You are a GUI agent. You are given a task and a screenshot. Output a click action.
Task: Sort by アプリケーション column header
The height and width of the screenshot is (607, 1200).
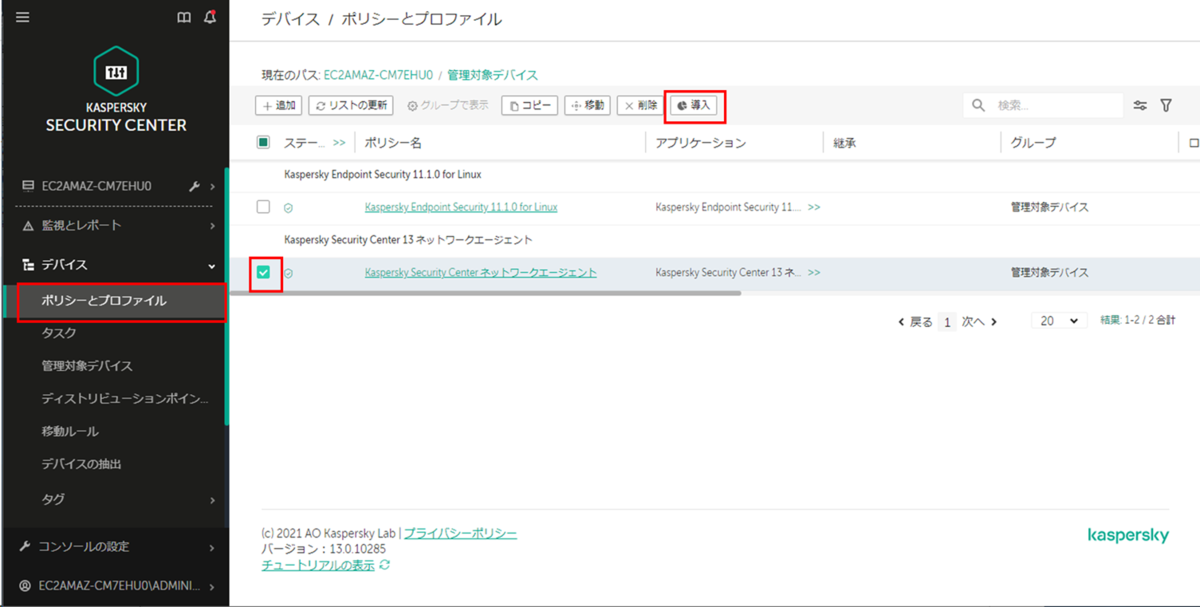click(701, 143)
